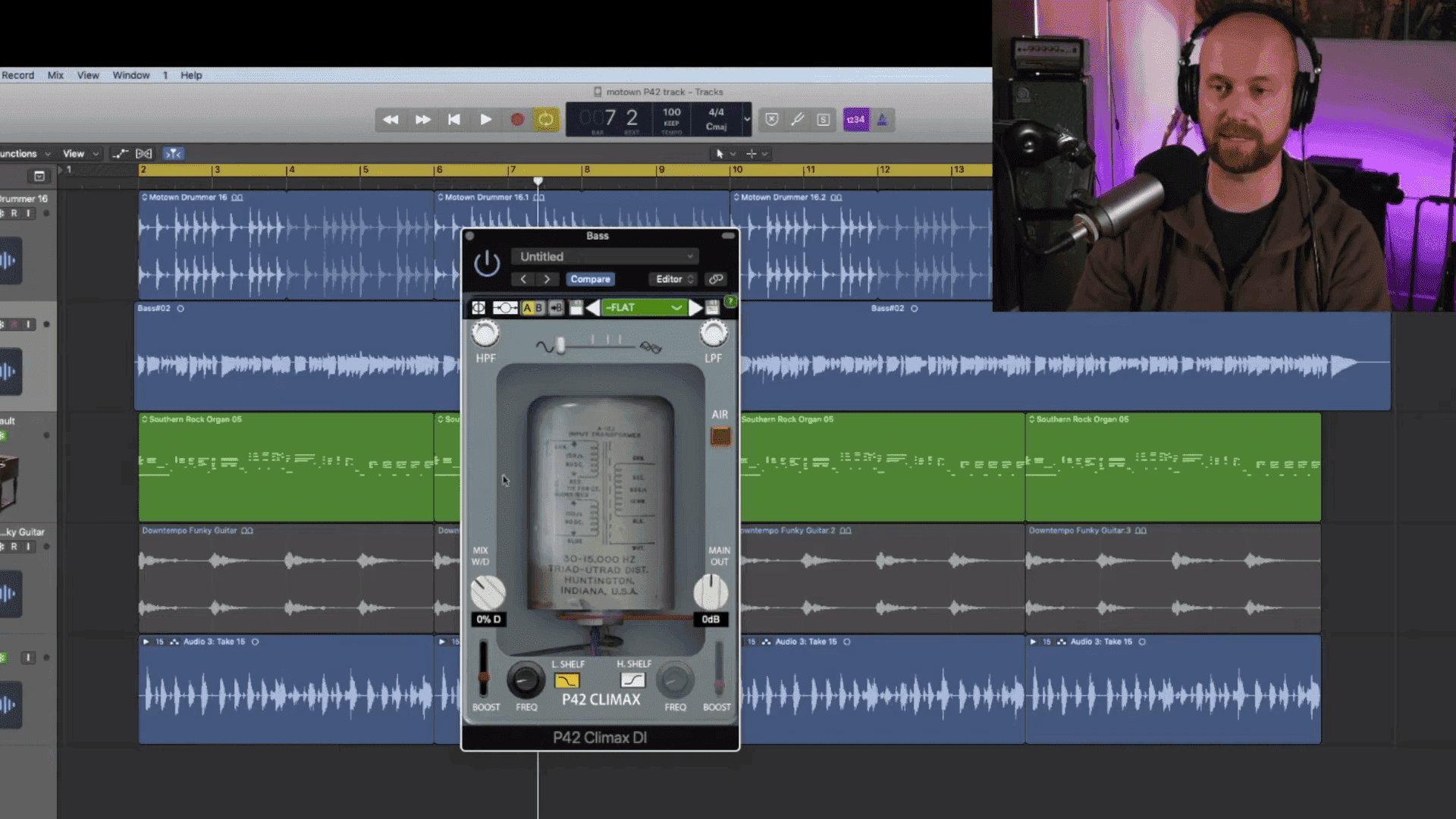Select the Motown Drummer 16.2 region
The width and height of the screenshot is (1456, 819).
tap(861, 245)
